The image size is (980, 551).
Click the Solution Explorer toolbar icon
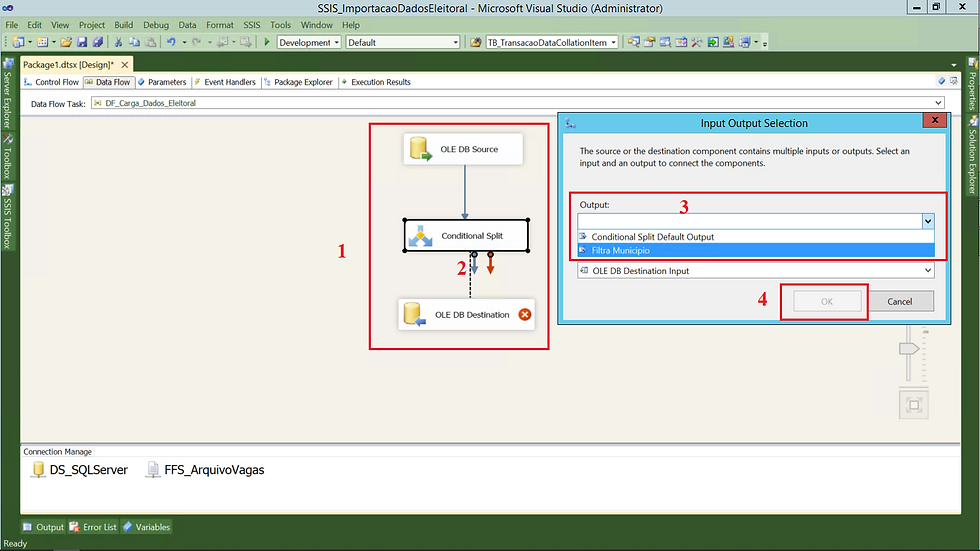click(634, 42)
